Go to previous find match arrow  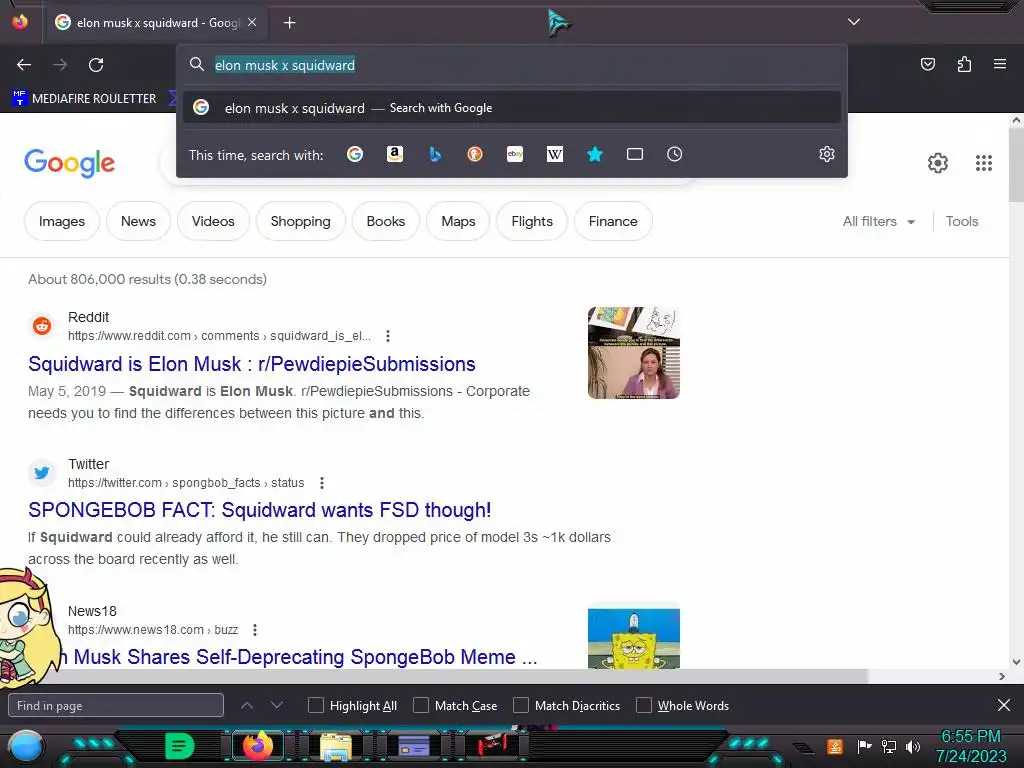[x=247, y=705]
